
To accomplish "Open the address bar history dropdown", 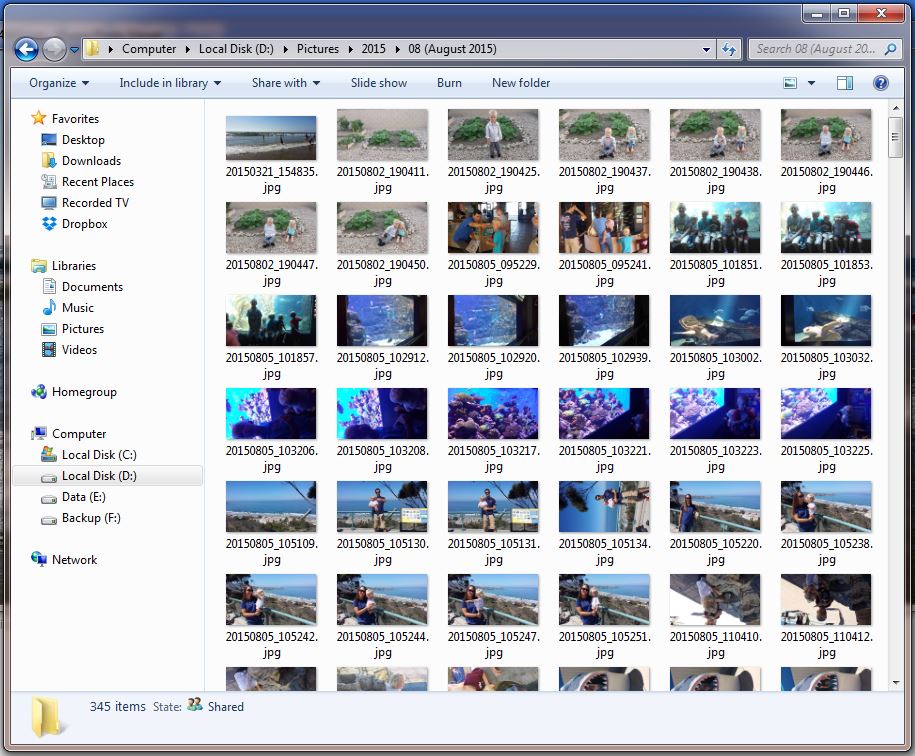I will (x=706, y=50).
